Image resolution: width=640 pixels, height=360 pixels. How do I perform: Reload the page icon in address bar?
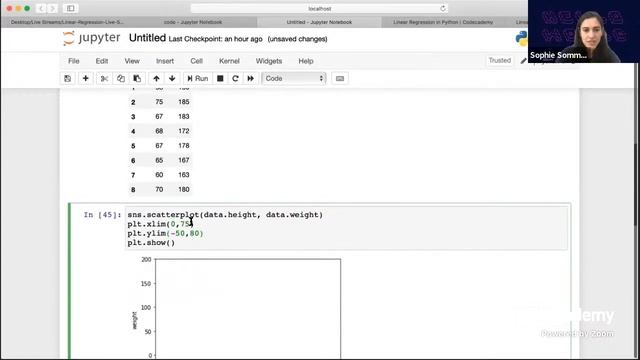(x=443, y=8)
